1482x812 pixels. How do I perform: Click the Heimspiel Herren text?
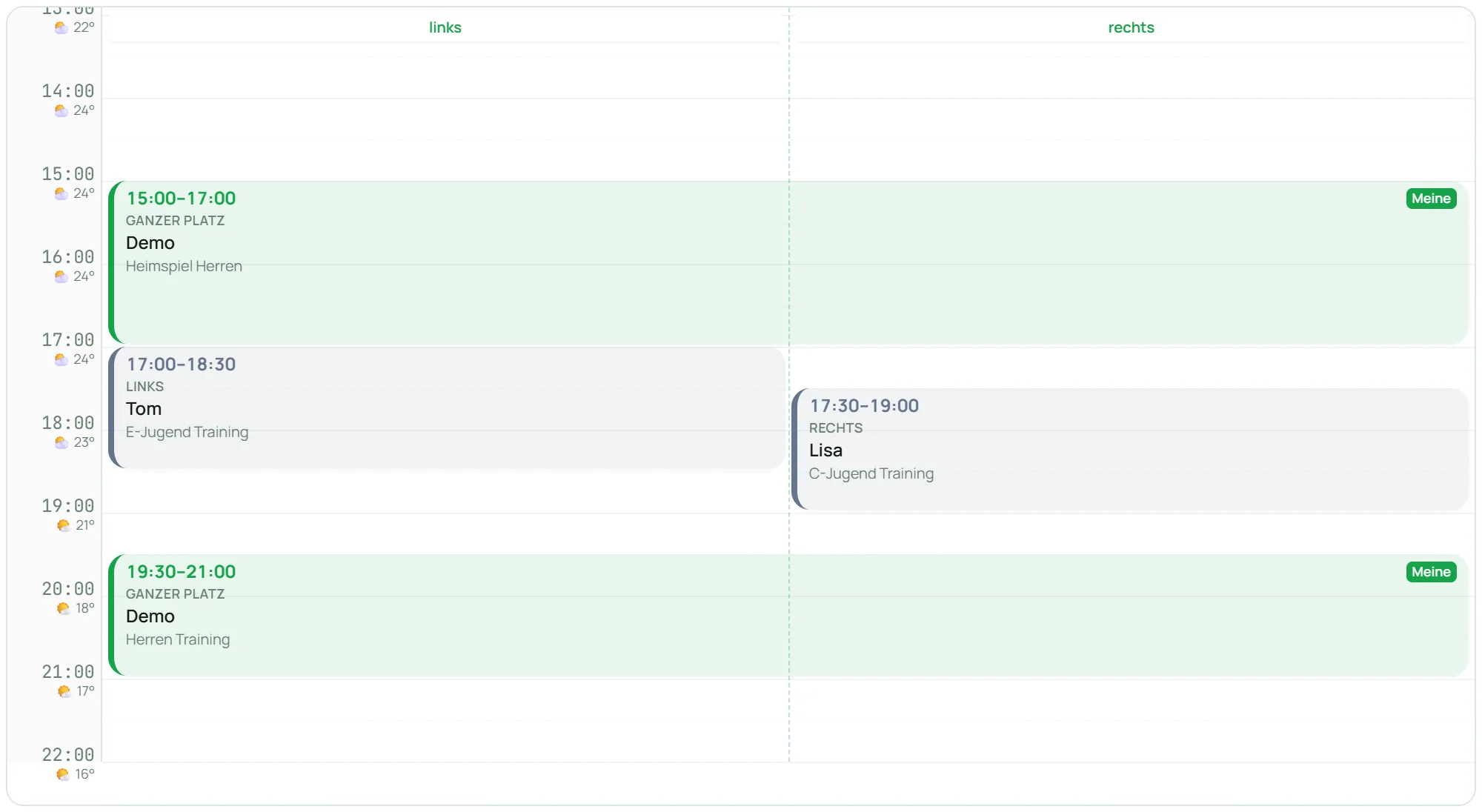184,266
